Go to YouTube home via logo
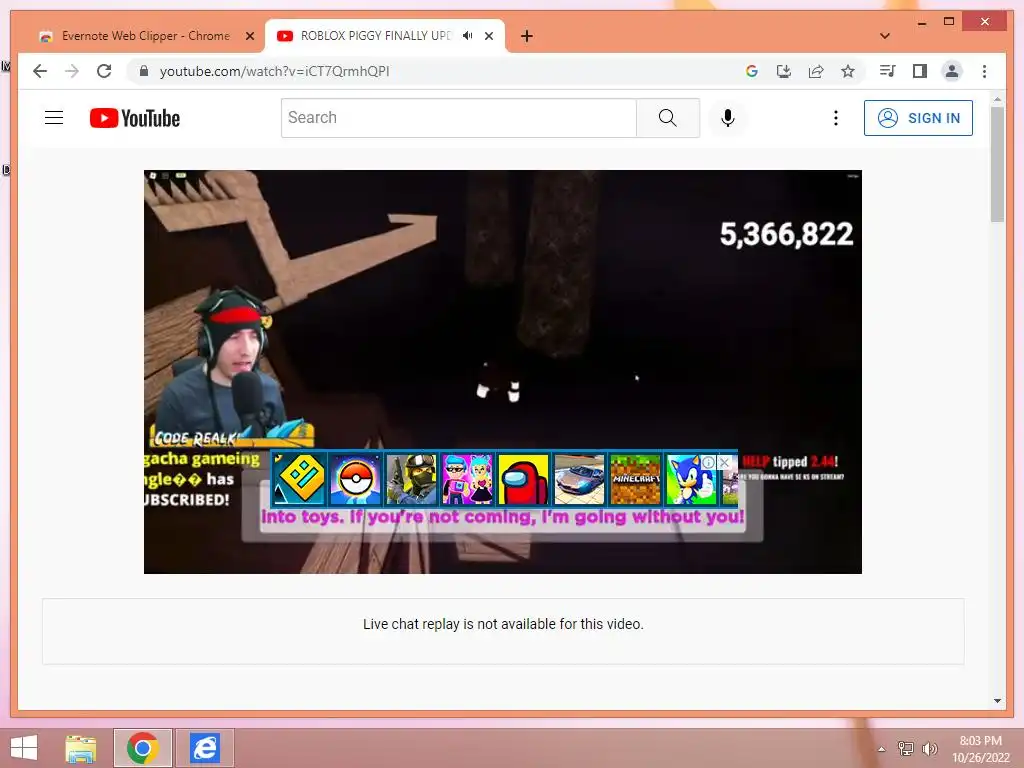The image size is (1024, 768). [135, 118]
